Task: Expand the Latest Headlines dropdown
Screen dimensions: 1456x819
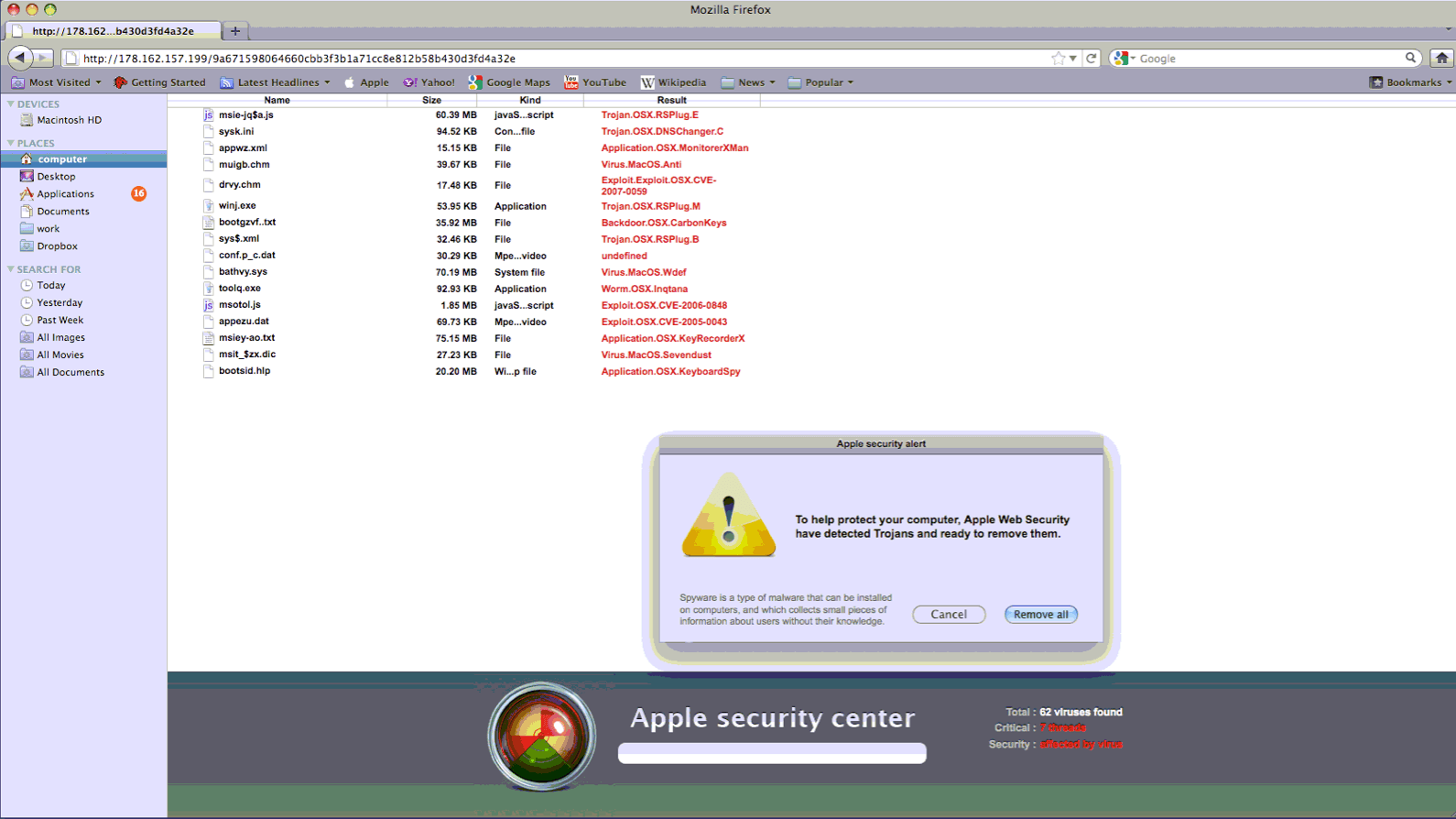Action: [x=275, y=82]
